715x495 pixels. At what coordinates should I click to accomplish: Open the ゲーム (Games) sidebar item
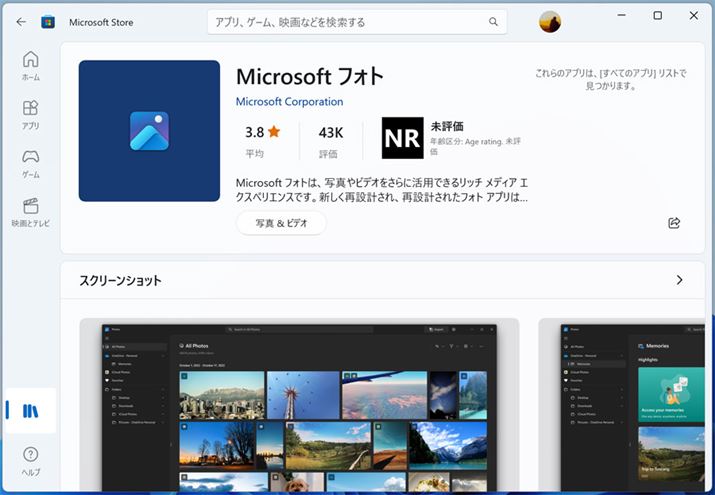31,164
